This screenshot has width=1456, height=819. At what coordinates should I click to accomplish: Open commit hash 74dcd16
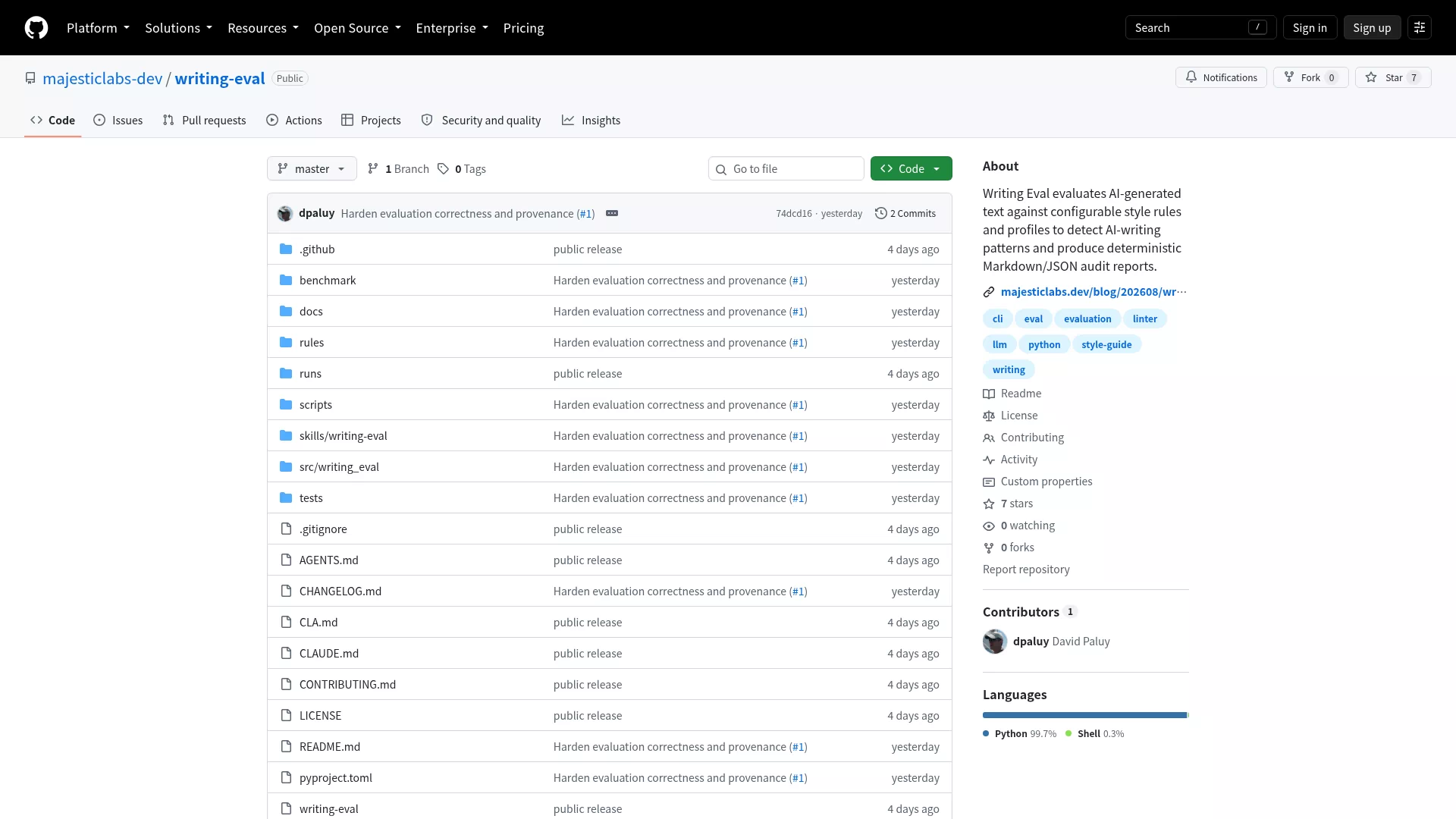point(794,214)
